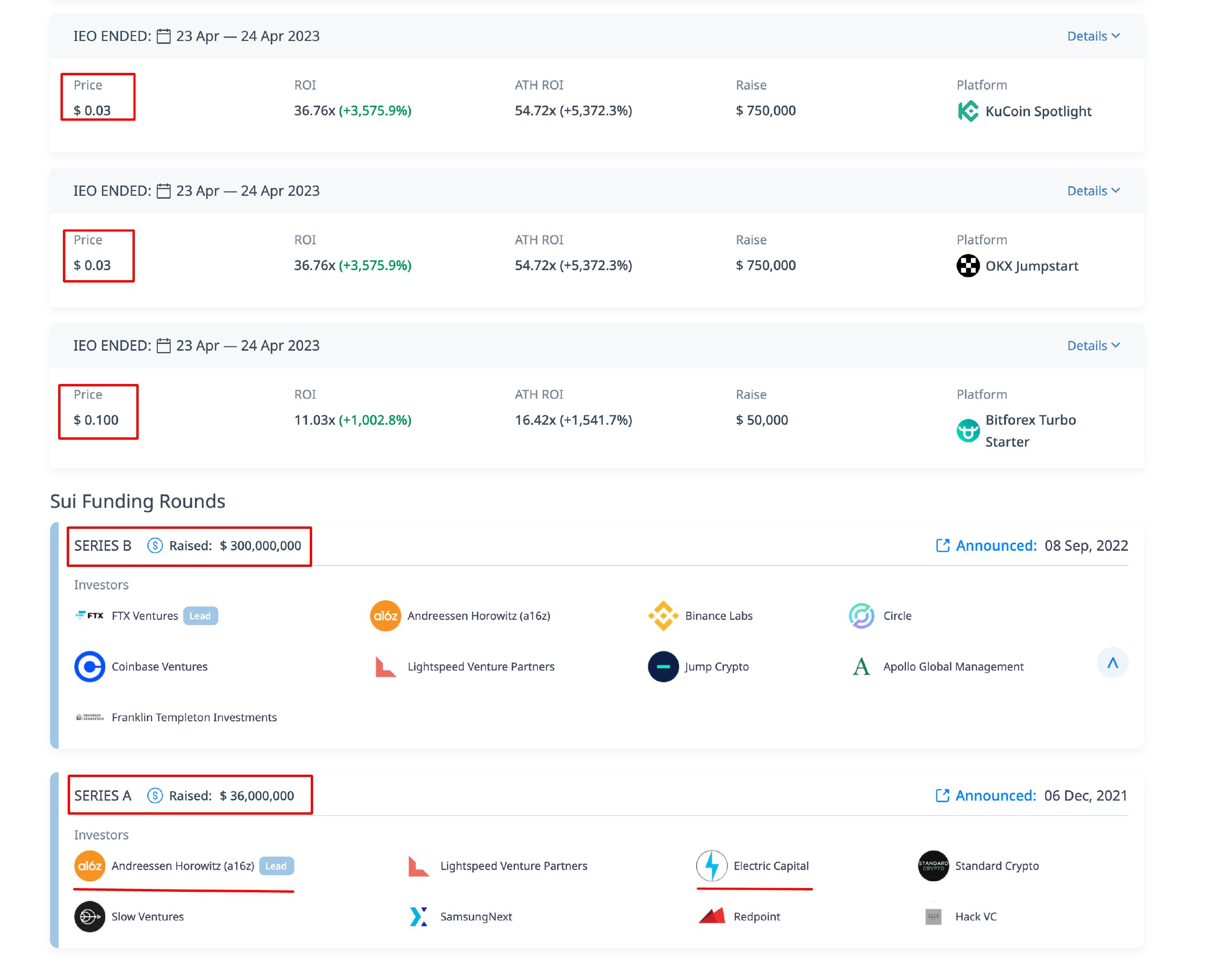Open the Coinbase Ventures investor page
The image size is (1220, 980).
160,667
